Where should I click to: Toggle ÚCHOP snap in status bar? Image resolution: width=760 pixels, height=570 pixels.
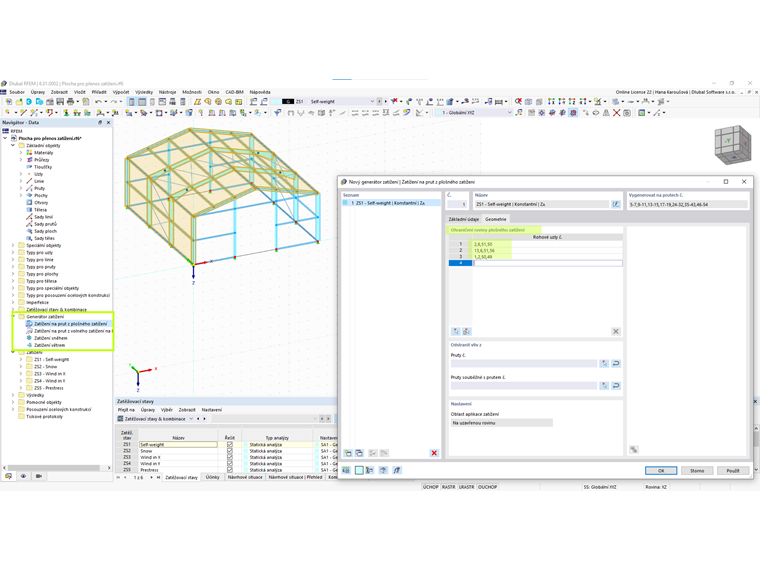(x=430, y=487)
